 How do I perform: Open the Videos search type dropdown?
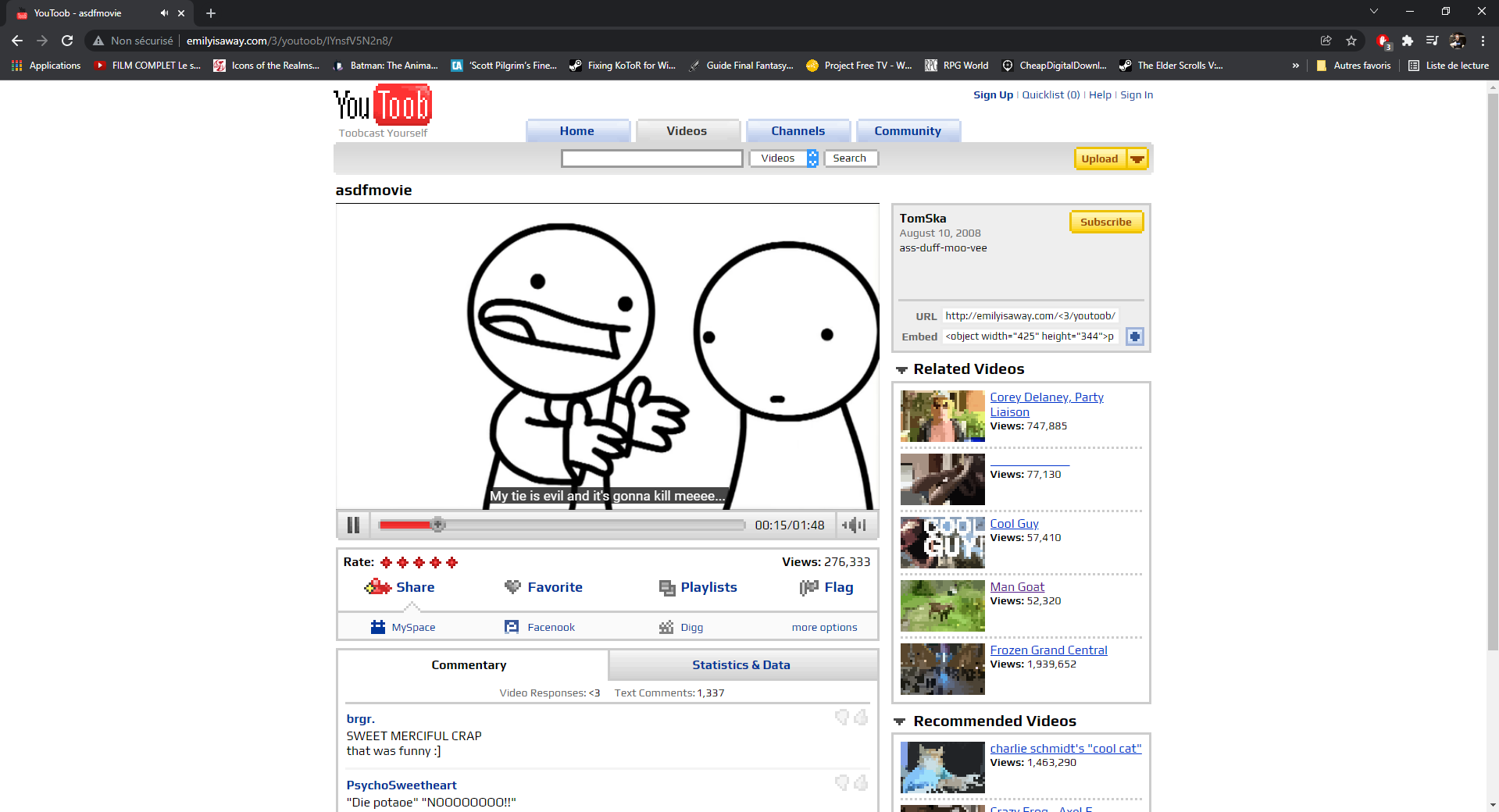tap(812, 158)
